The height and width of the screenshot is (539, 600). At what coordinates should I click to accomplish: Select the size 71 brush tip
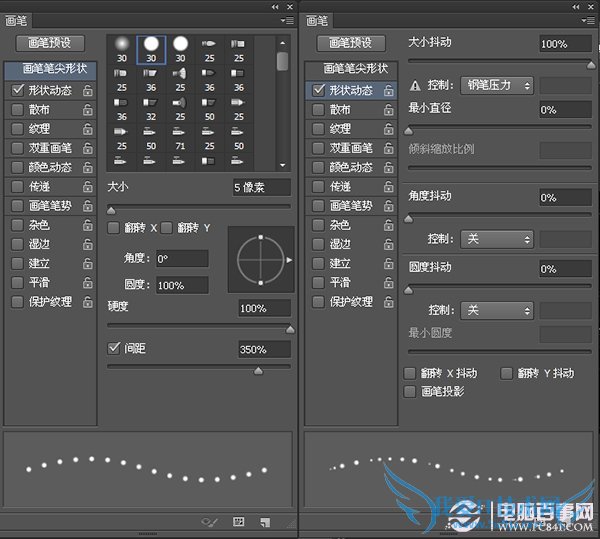[180, 138]
